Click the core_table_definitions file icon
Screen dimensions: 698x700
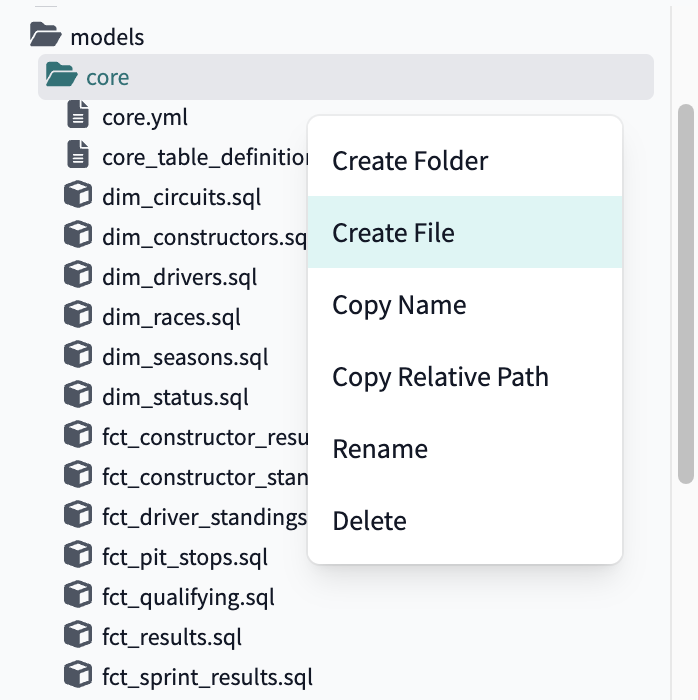click(x=78, y=154)
